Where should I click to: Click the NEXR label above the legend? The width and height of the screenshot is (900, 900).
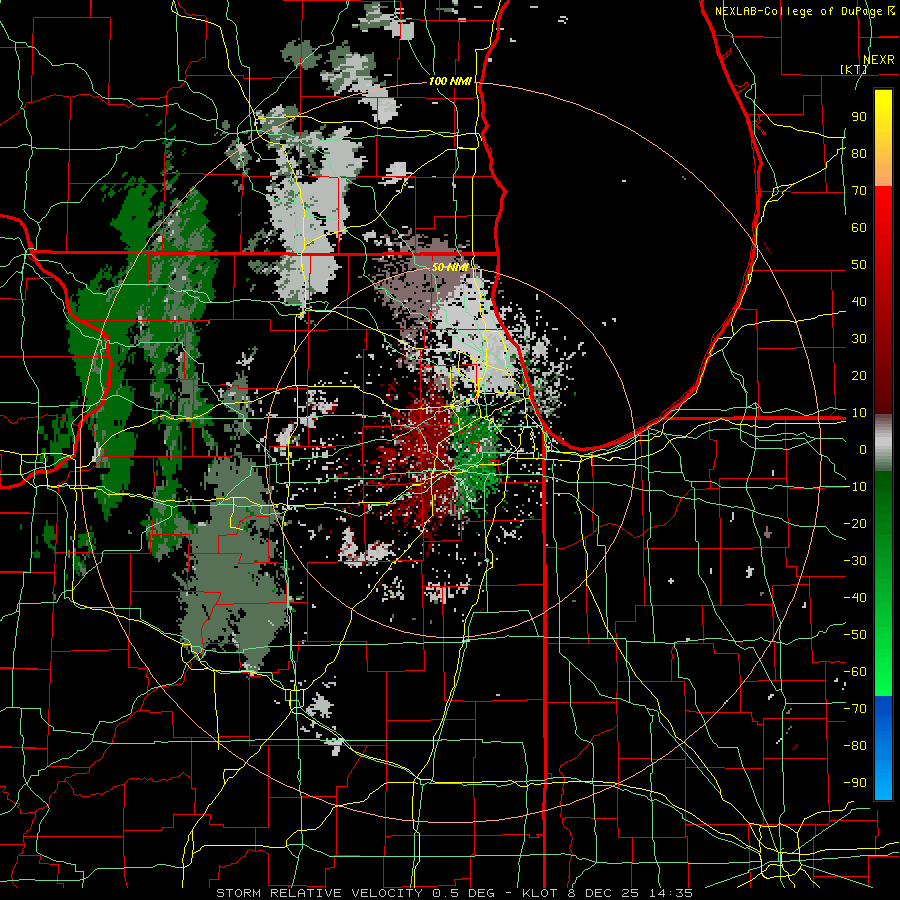878,60
